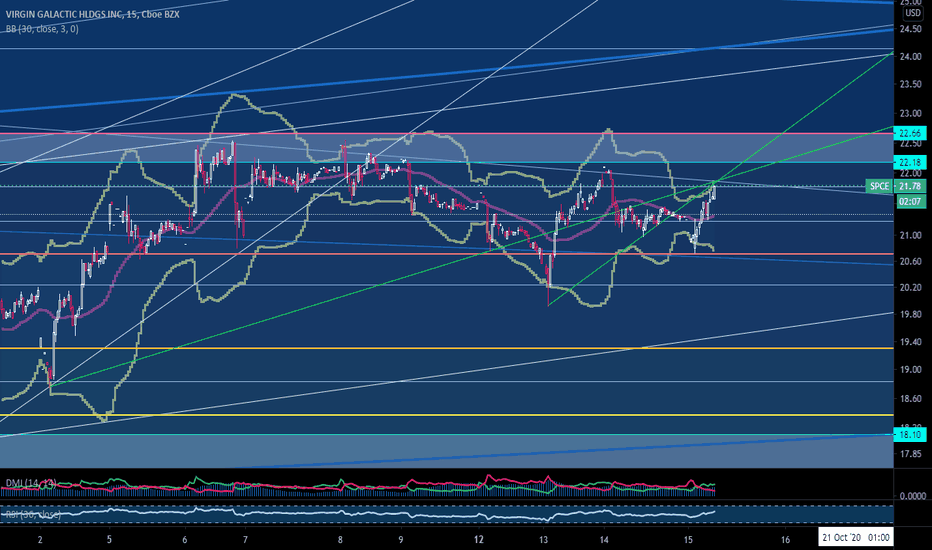Click the date label 15 on the time axis
The height and width of the screenshot is (550, 932).
(688, 540)
